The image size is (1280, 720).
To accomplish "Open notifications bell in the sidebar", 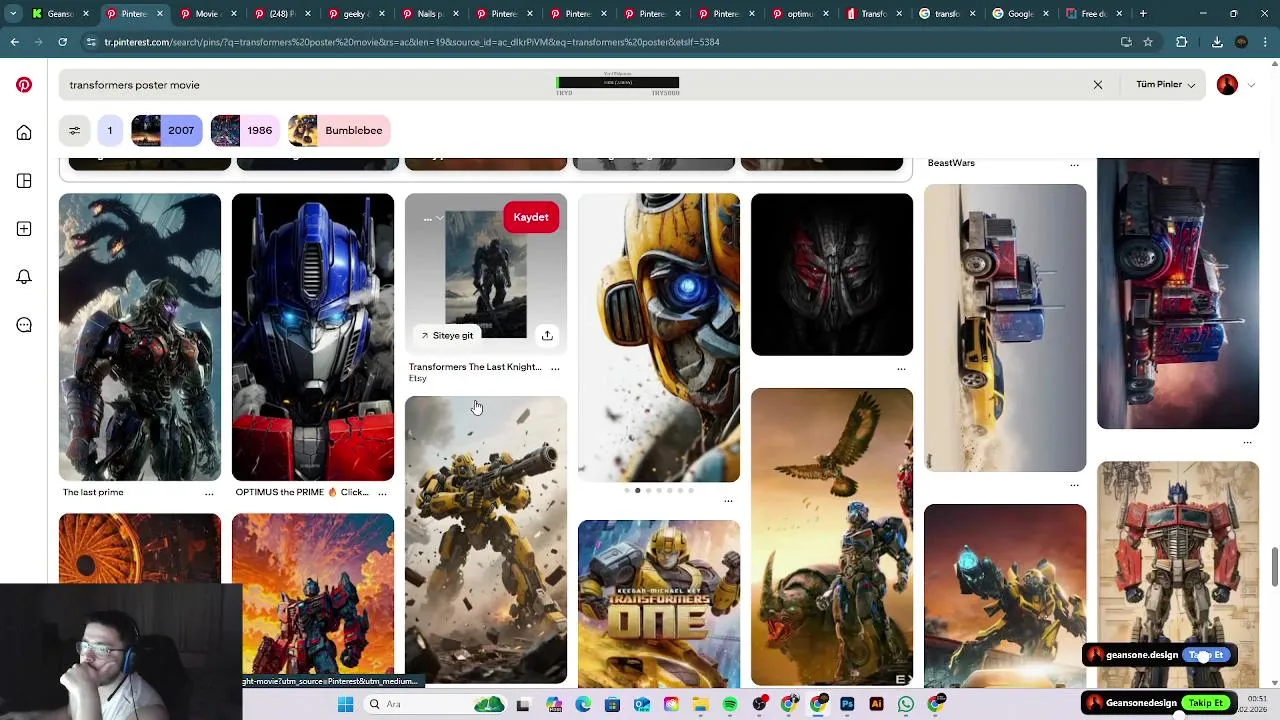I will pyautogui.click(x=24, y=277).
